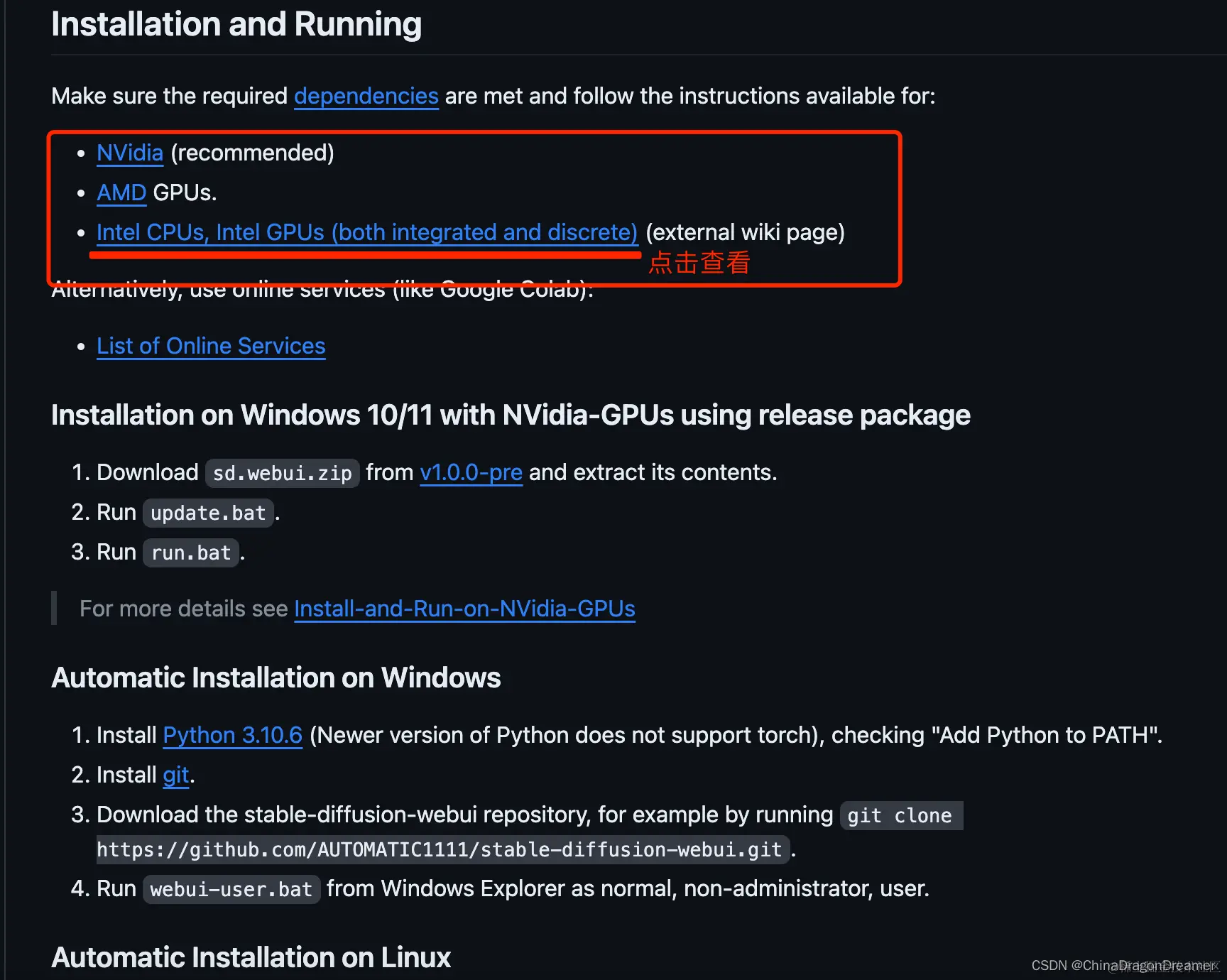
Task: Open Install-and-Run-on-NVidia-GPUs link
Action: tap(464, 609)
